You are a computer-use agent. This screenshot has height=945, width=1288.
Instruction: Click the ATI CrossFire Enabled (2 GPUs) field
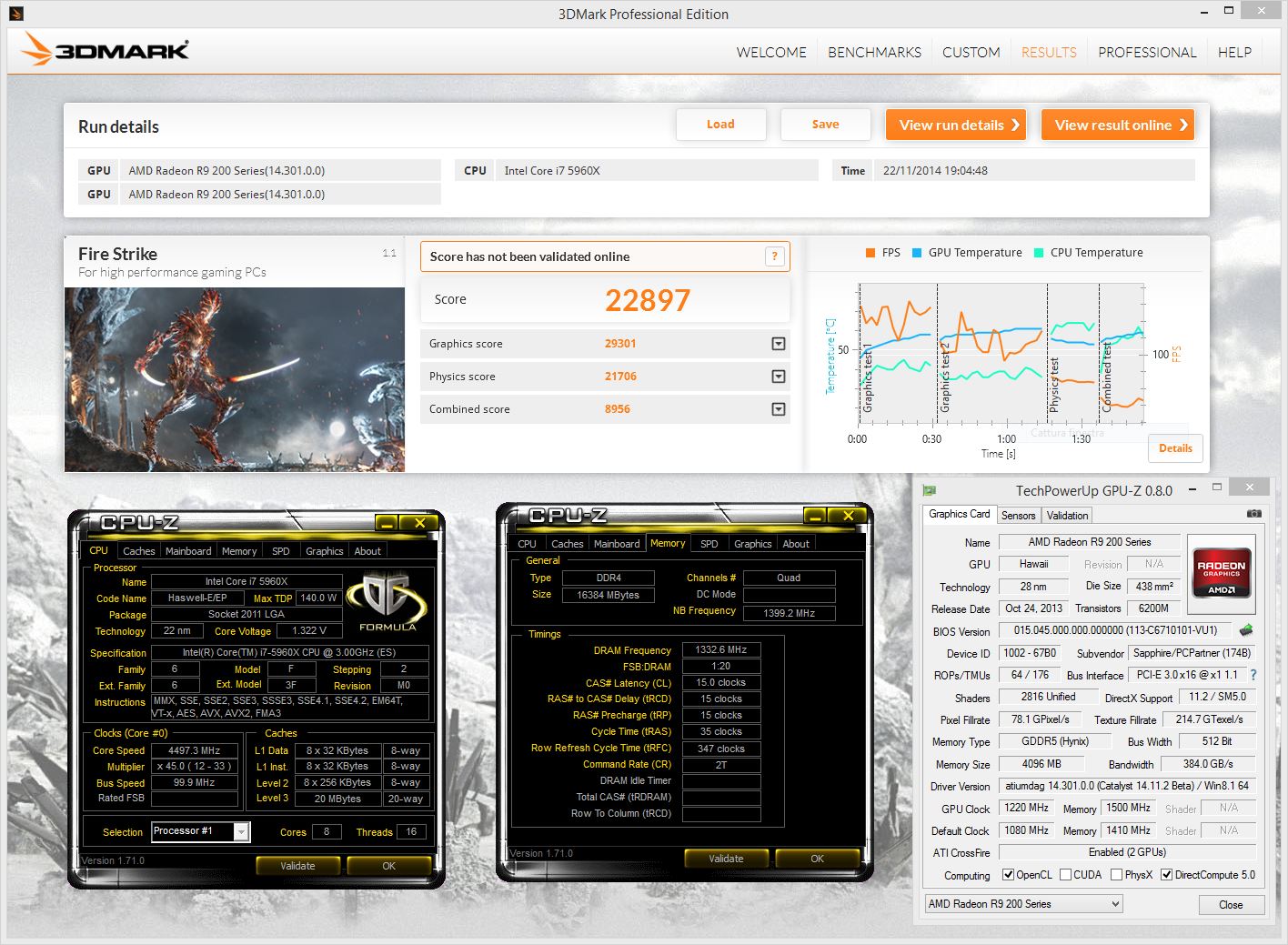pos(1127,852)
